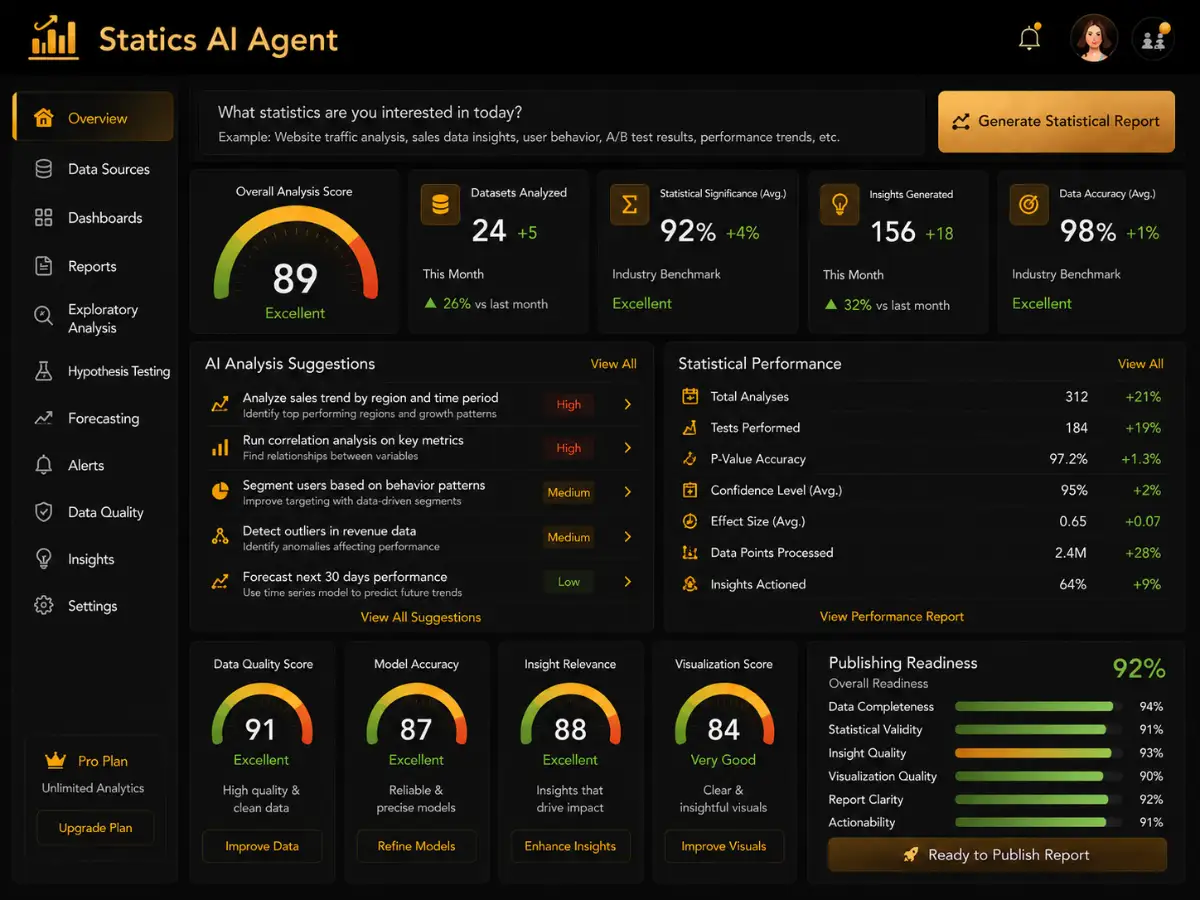Select the Datasets Analyzed database icon
This screenshot has height=900, width=1200.
click(x=440, y=204)
